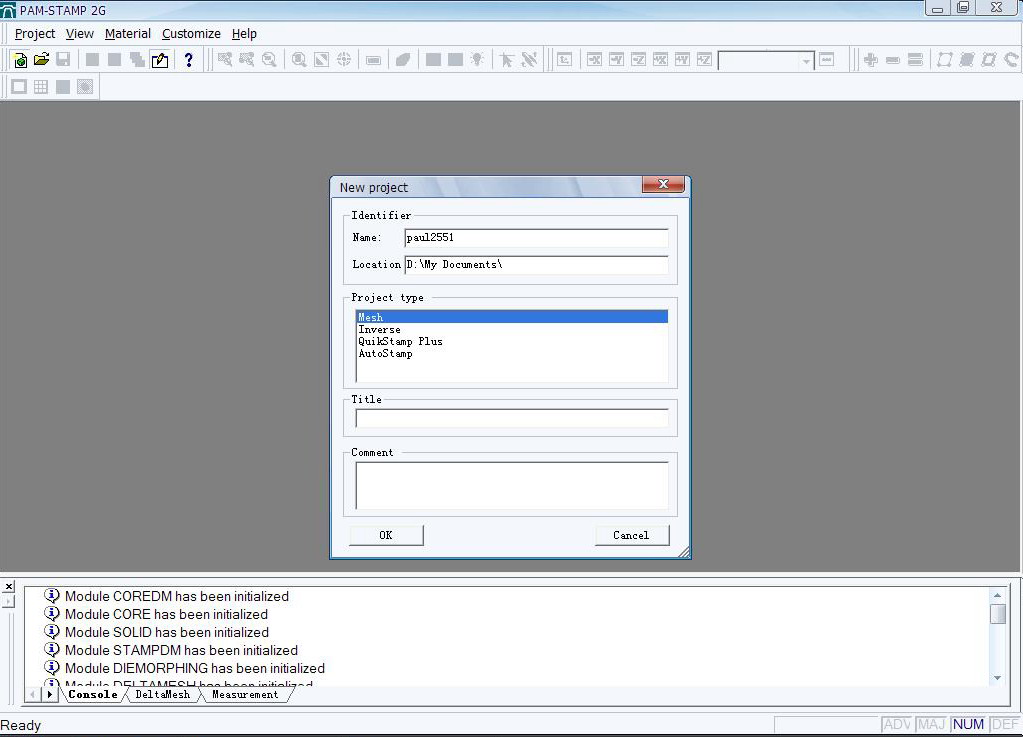Image resolution: width=1023 pixels, height=737 pixels.
Task: Click the -Y view direction icon
Action: click(617, 60)
